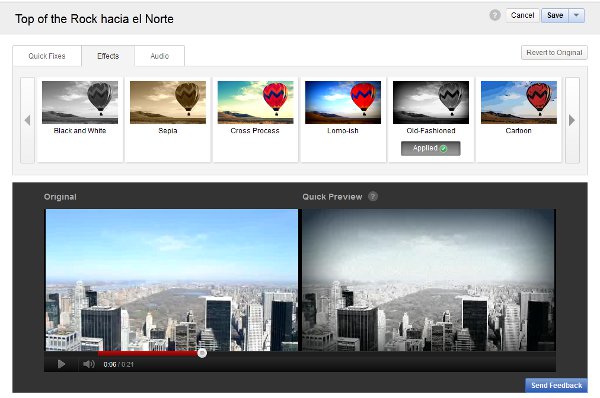Click the video progress bar handle

click(x=202, y=353)
